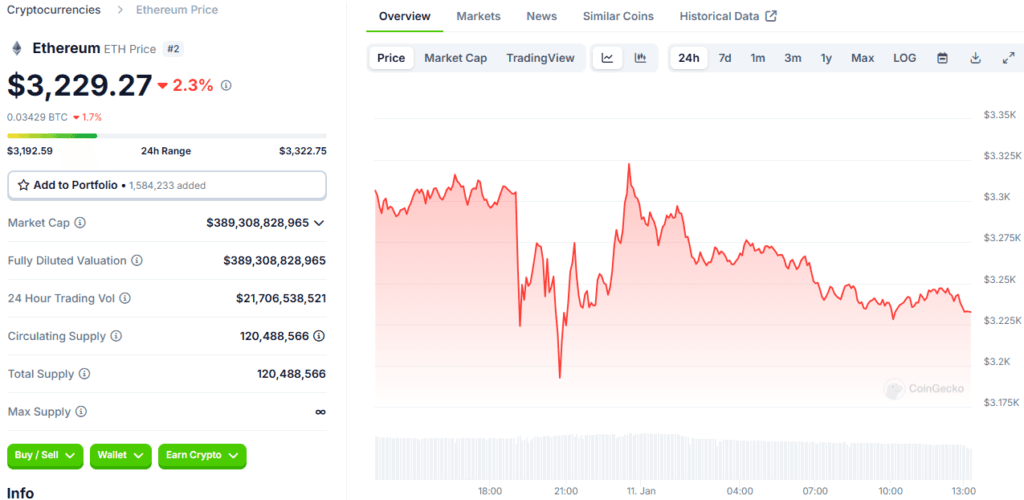Select the 3m time range
This screenshot has height=500, width=1024.
point(793,58)
